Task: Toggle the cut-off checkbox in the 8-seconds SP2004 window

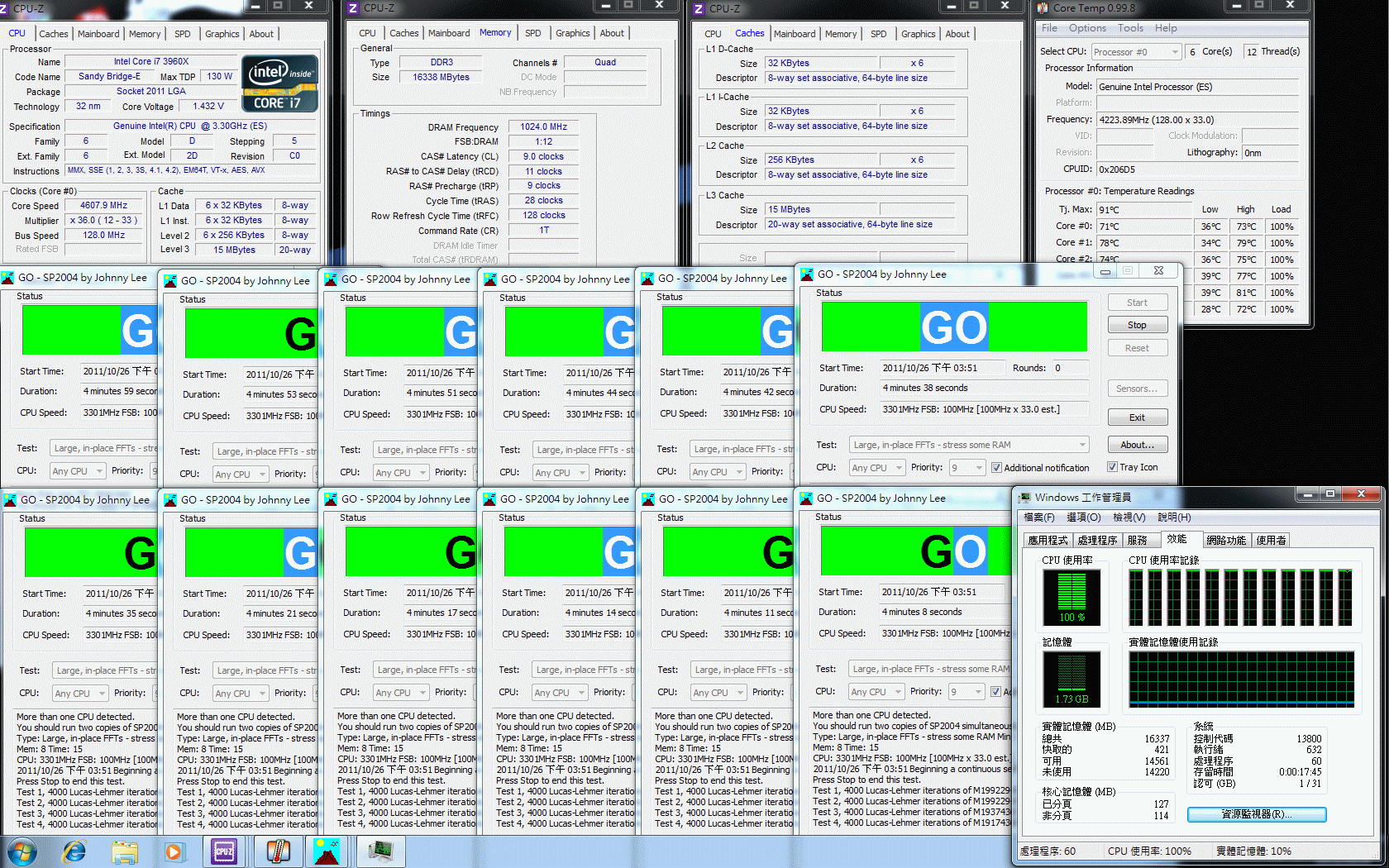Action: (995, 692)
